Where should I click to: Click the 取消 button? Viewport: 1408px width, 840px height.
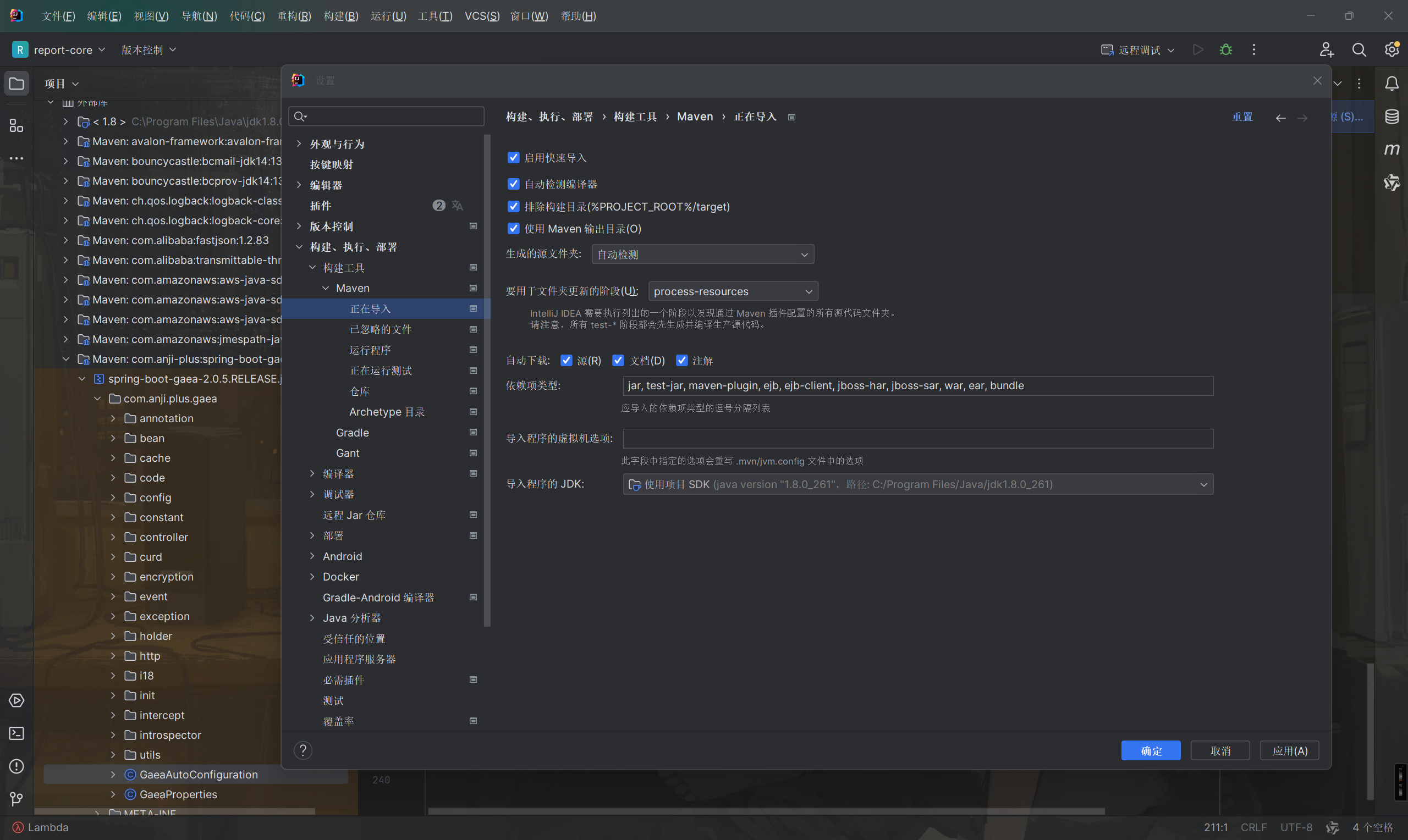click(1220, 750)
